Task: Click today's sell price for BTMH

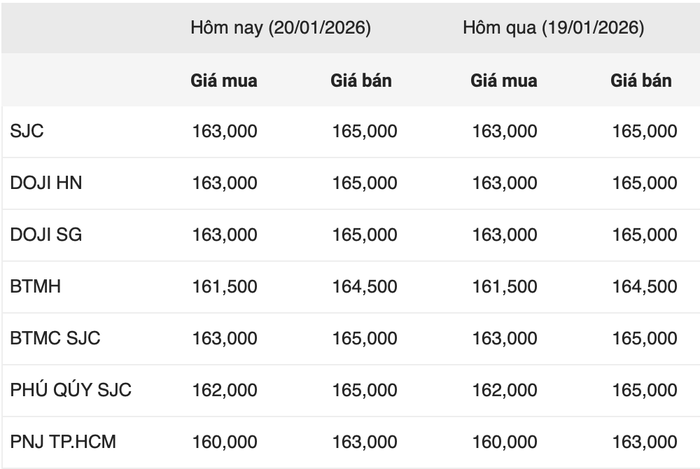Action: click(x=364, y=287)
